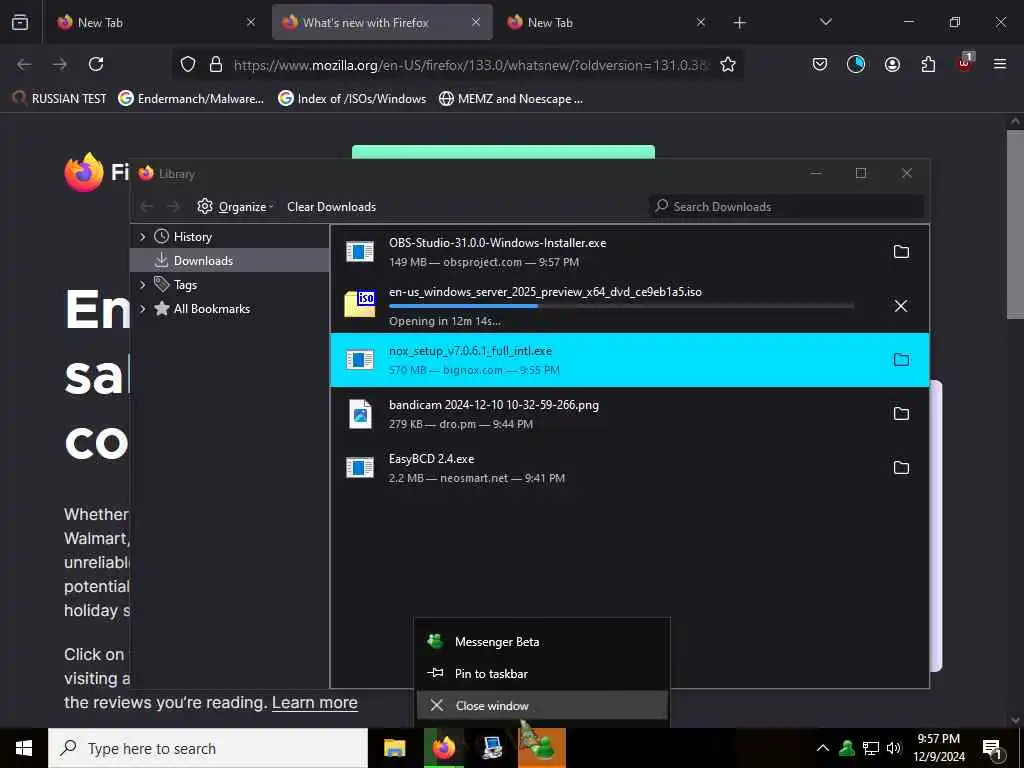Follow the Learn more link
The width and height of the screenshot is (1024, 768).
315,703
